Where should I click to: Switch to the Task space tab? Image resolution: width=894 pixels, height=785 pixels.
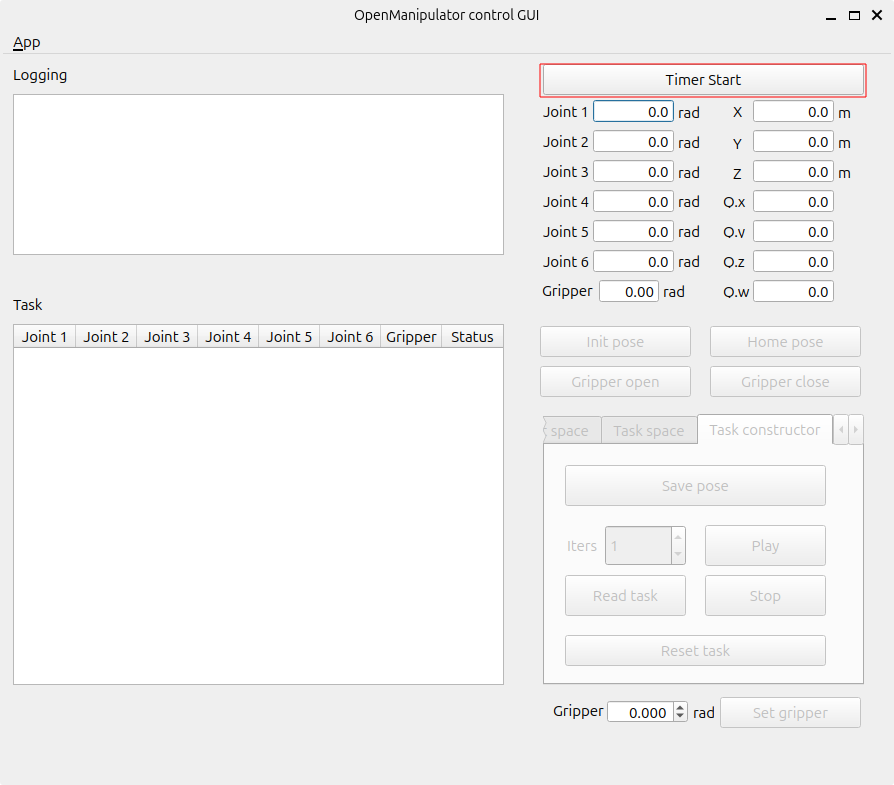[649, 430]
